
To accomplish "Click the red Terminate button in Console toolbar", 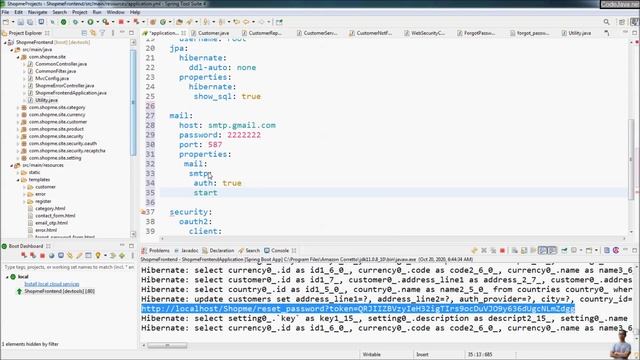I will click(x=502, y=251).
